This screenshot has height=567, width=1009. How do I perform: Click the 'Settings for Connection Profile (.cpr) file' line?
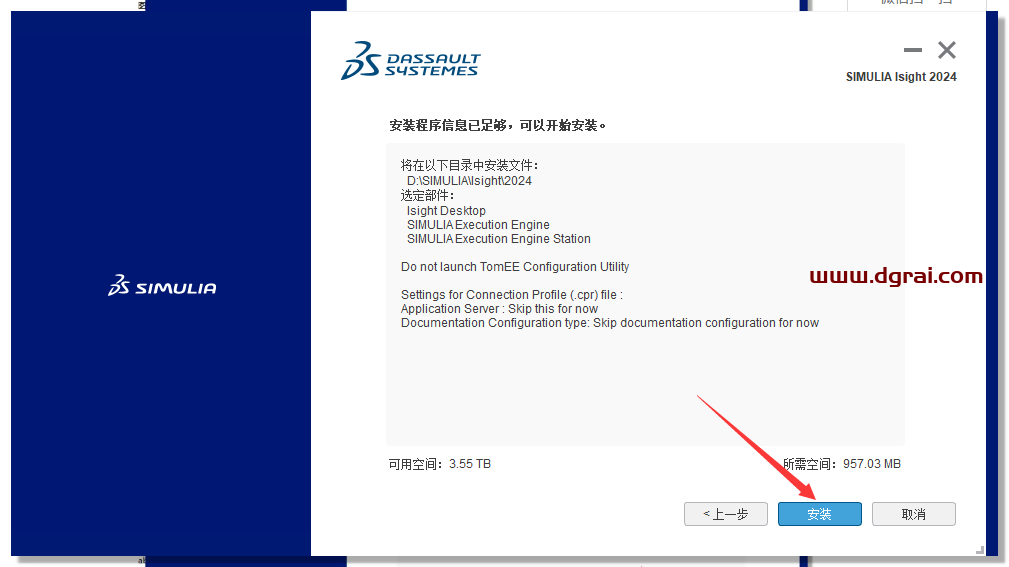(x=512, y=295)
